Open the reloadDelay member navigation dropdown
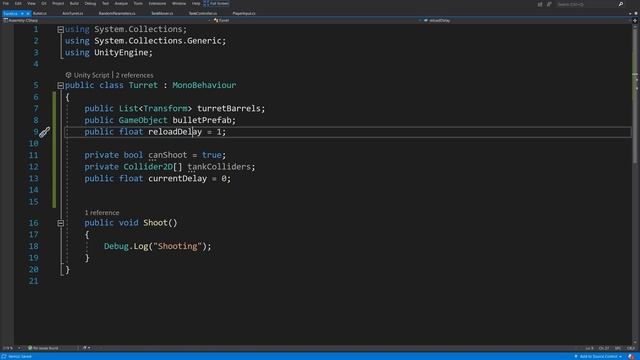Viewport: 640px width, 360px height. tap(527, 20)
